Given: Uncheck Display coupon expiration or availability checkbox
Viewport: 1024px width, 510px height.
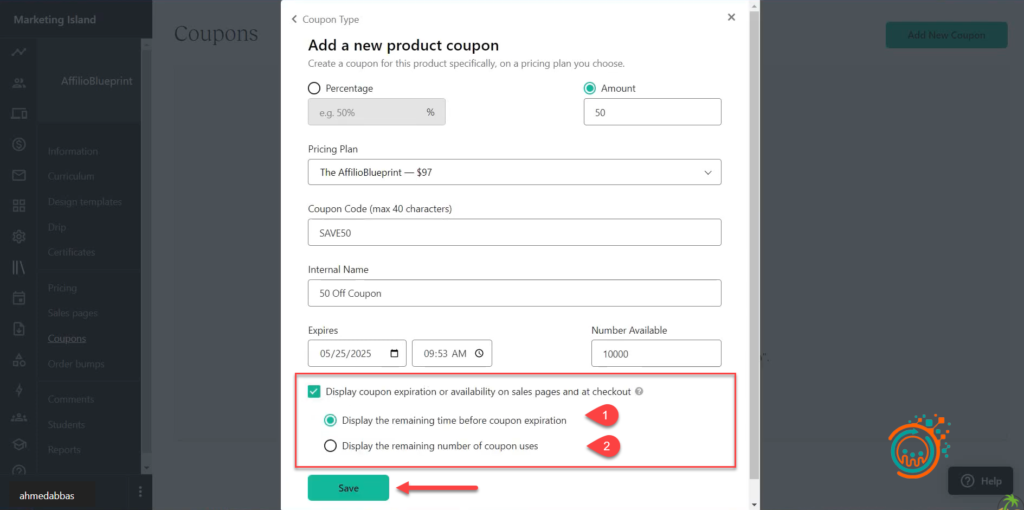Looking at the screenshot, I should pyautogui.click(x=315, y=392).
